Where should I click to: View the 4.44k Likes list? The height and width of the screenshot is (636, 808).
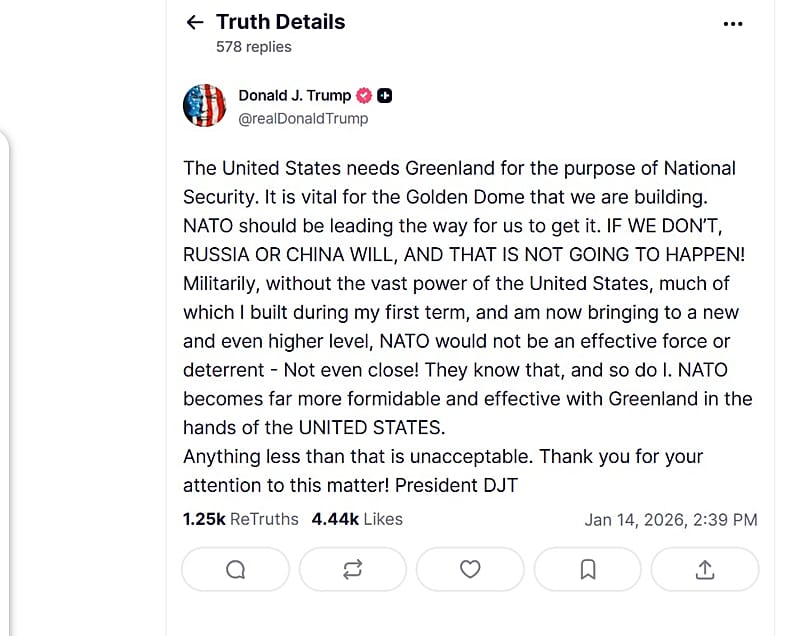click(357, 519)
